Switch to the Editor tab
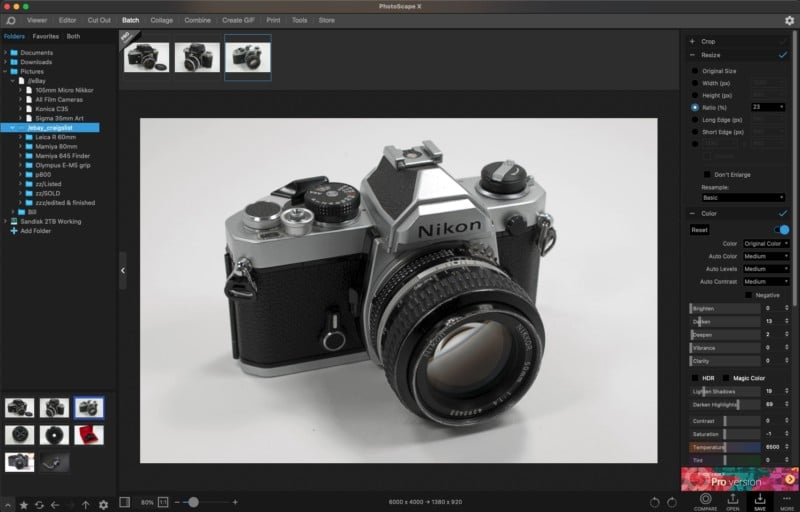Viewport: 800px width, 512px height. pyautogui.click(x=67, y=20)
